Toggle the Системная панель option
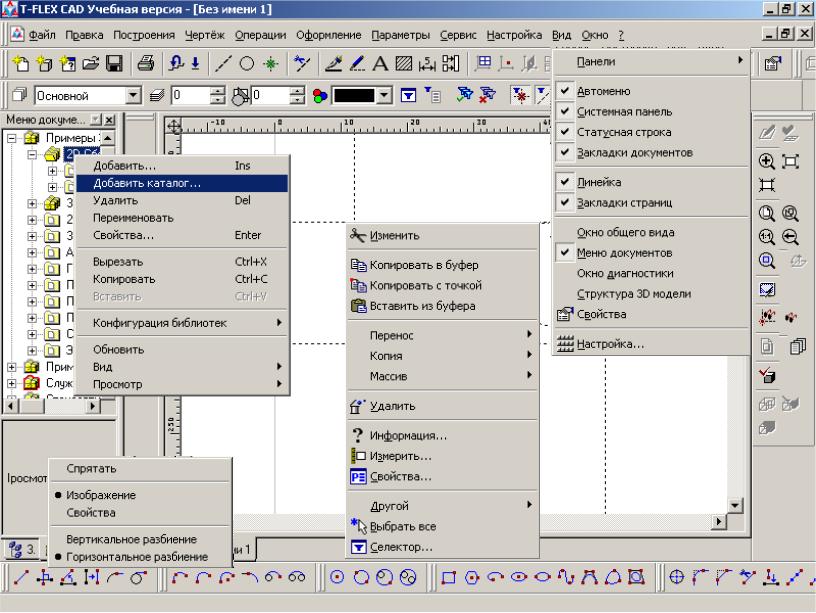816x613 pixels. 652,111
